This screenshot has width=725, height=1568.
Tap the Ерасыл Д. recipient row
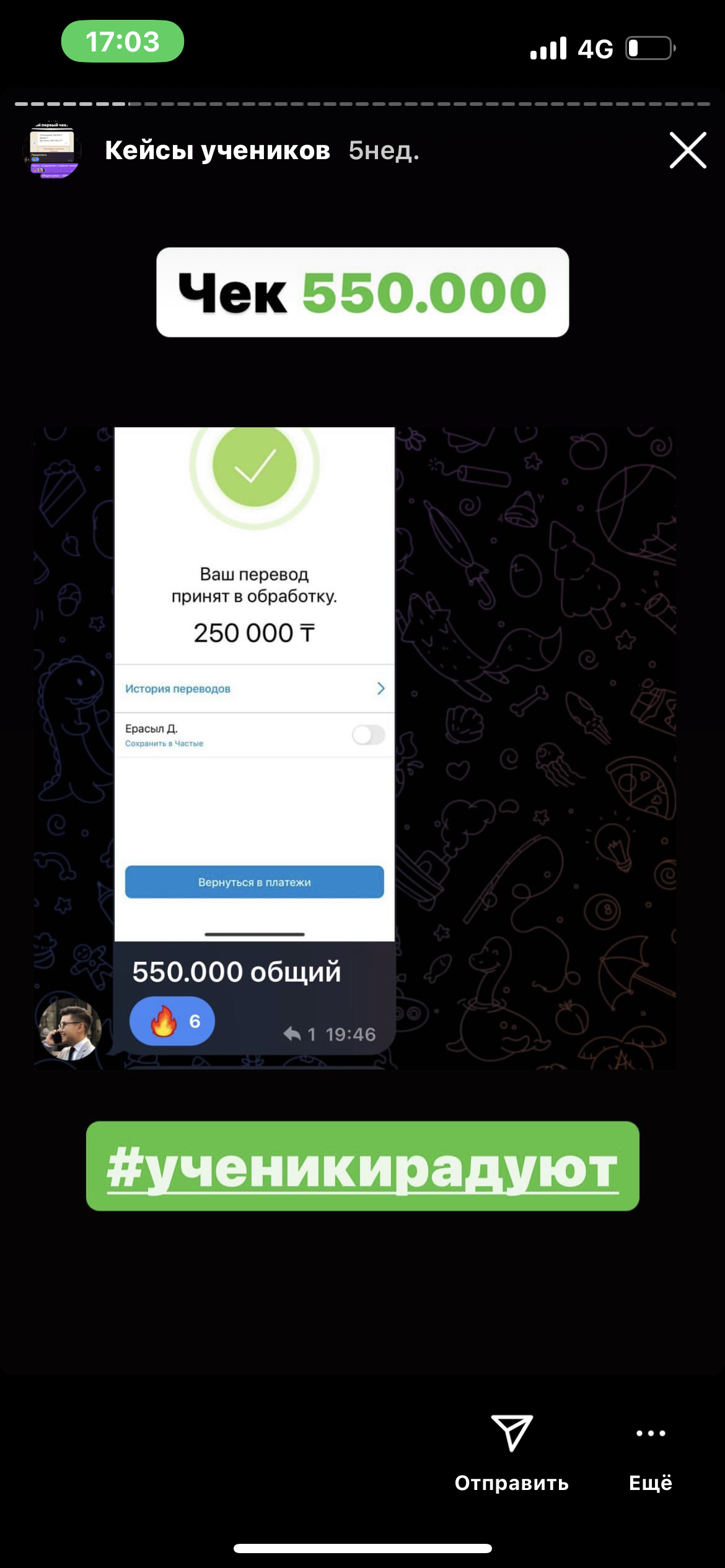click(255, 735)
